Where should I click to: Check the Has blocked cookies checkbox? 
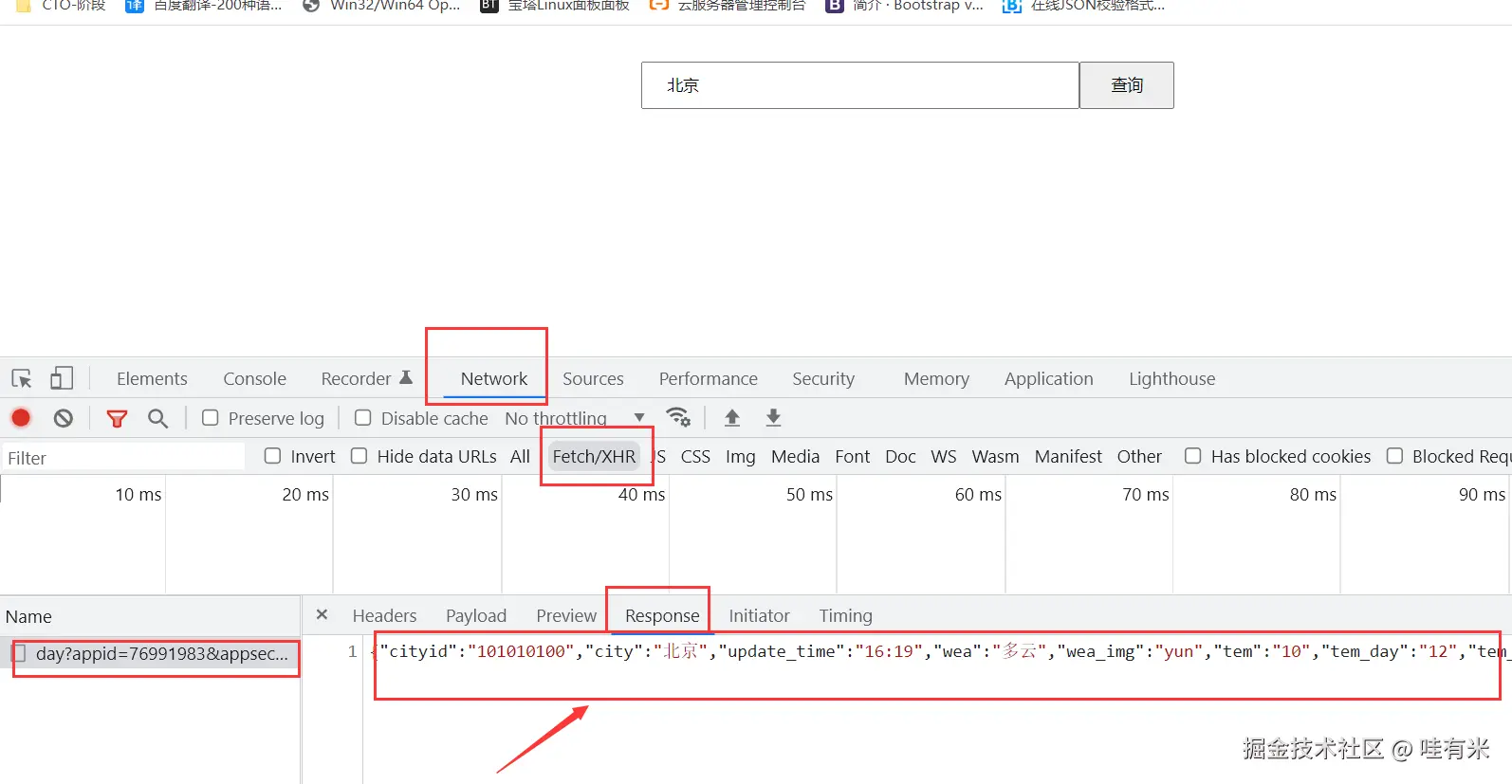pyautogui.click(x=1193, y=456)
